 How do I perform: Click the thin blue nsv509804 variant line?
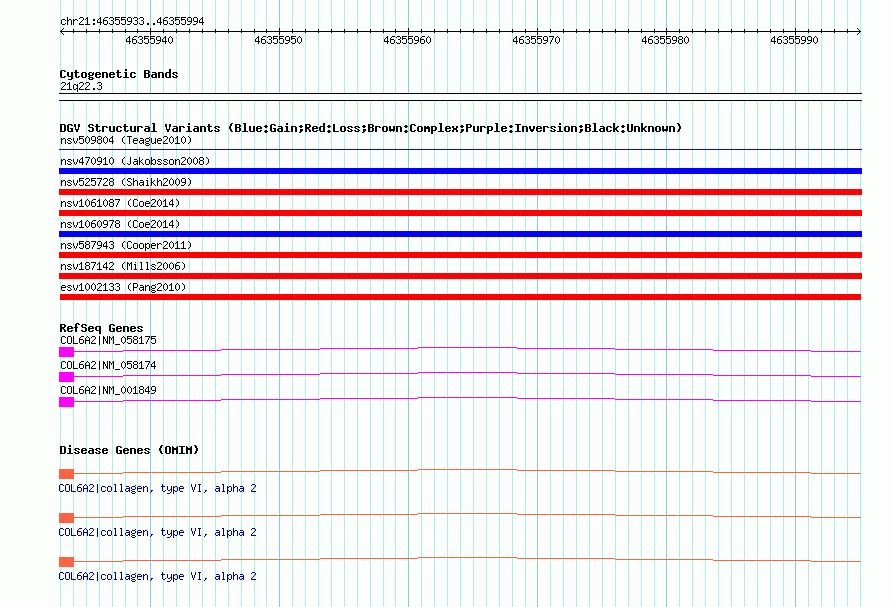point(460,149)
